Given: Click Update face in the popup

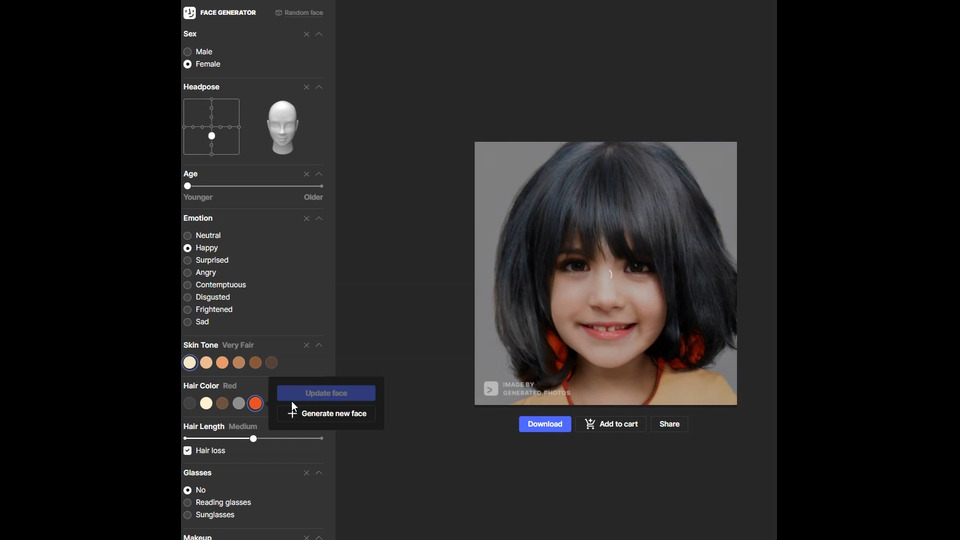Looking at the screenshot, I should point(326,393).
